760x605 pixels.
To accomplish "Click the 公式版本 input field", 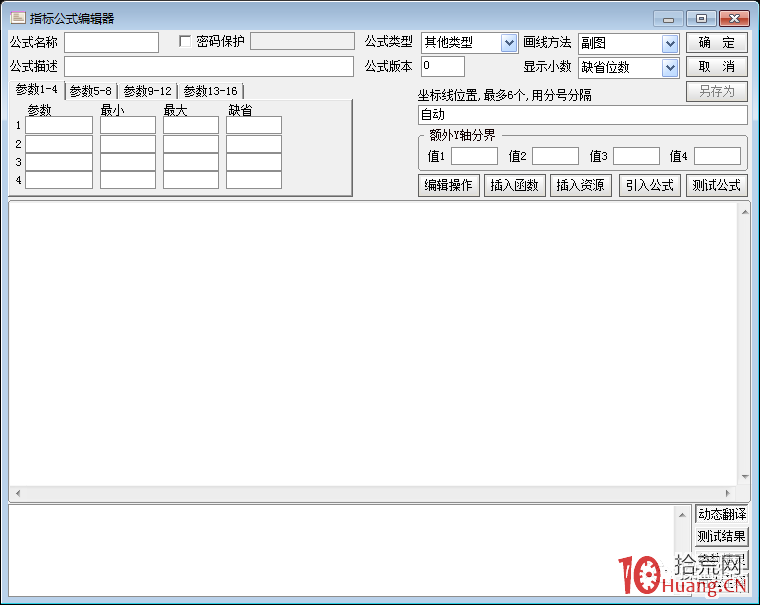I will click(x=443, y=66).
